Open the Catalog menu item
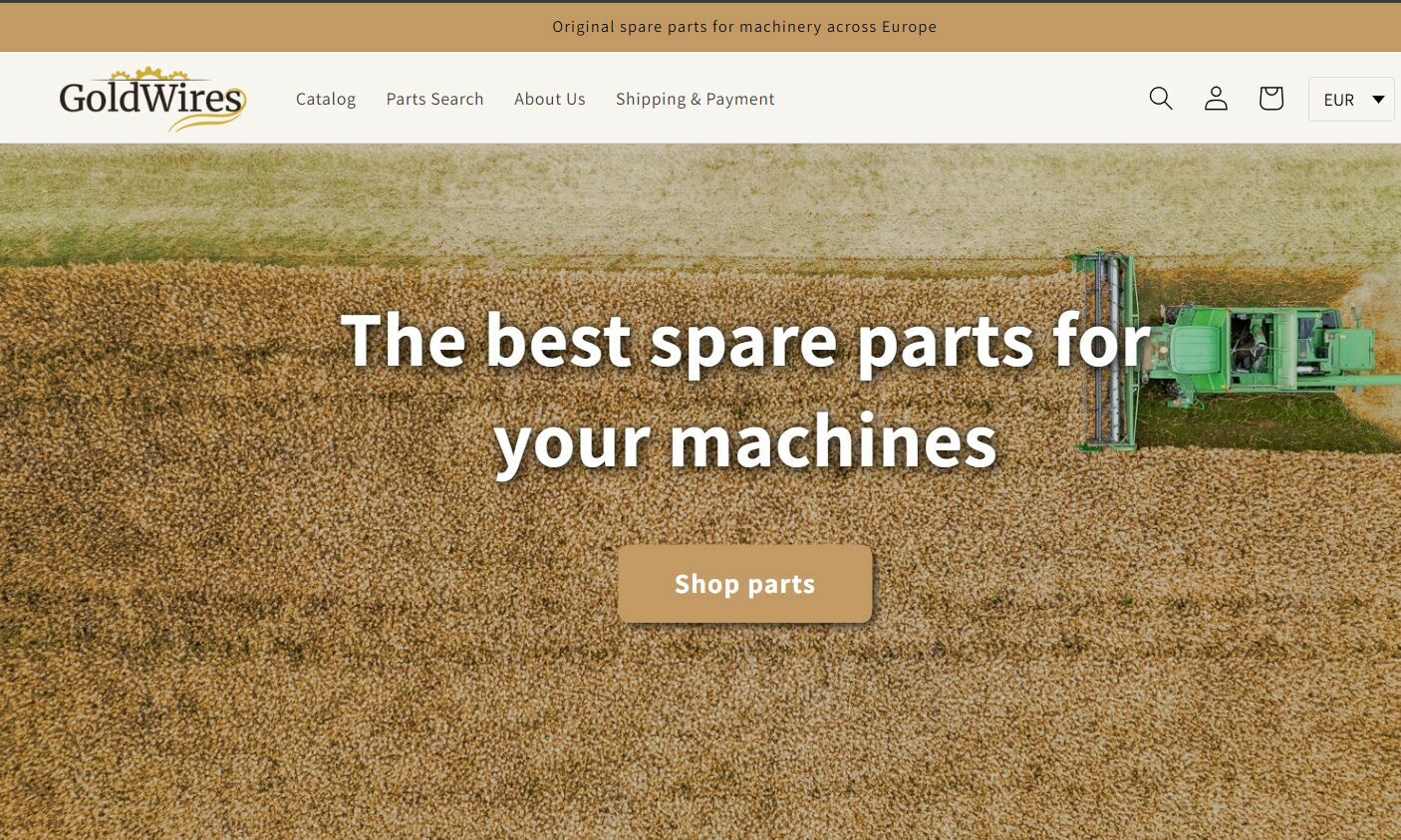The height and width of the screenshot is (840, 1401). point(326,99)
